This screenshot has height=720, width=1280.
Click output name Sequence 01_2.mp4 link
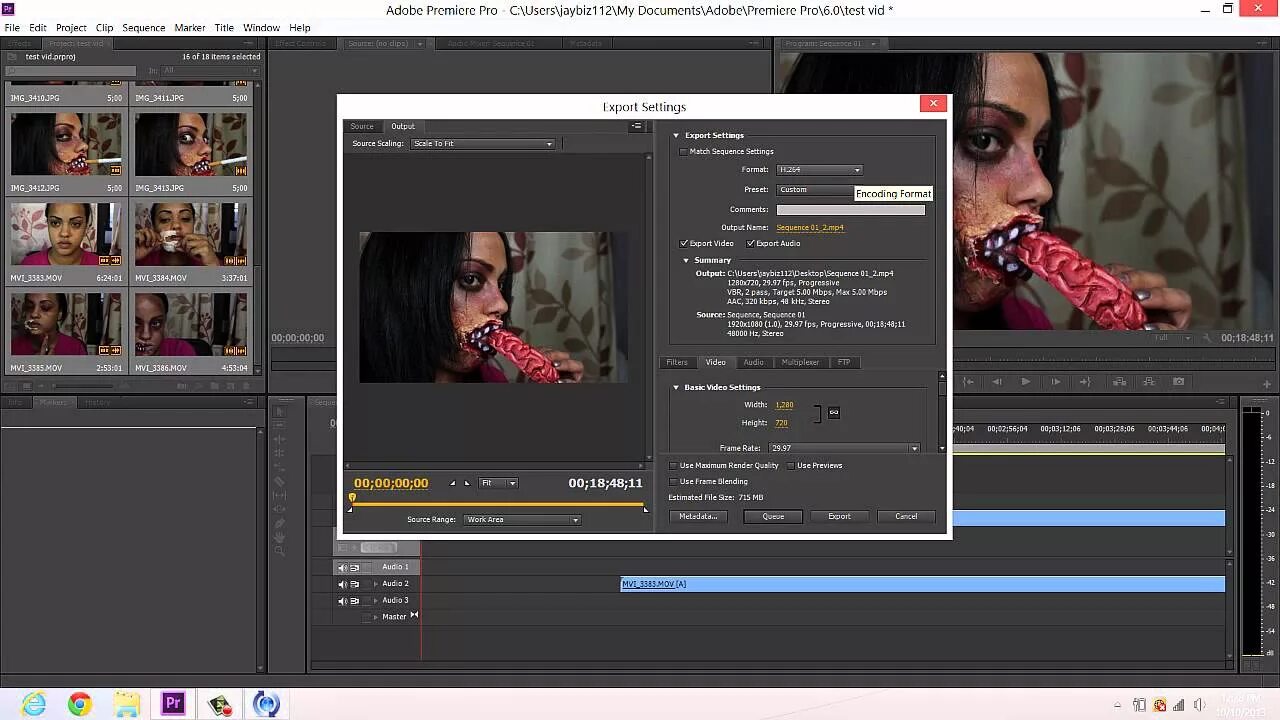(x=810, y=228)
